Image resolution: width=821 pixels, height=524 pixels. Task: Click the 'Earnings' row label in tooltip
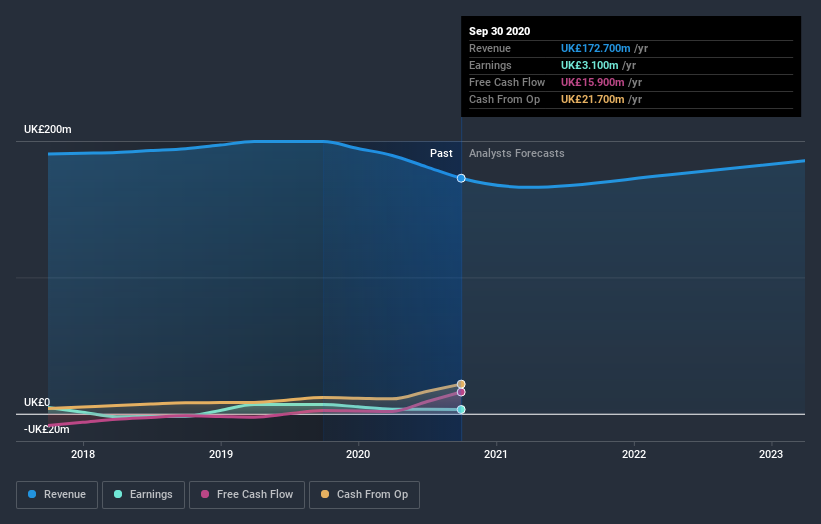point(490,65)
